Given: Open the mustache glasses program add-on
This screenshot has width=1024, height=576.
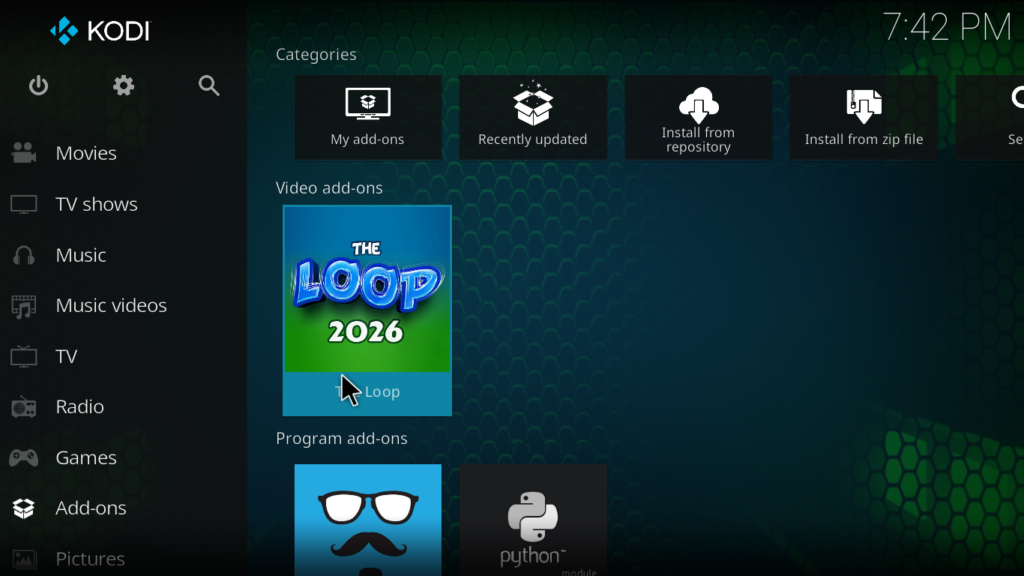Looking at the screenshot, I should point(368,520).
